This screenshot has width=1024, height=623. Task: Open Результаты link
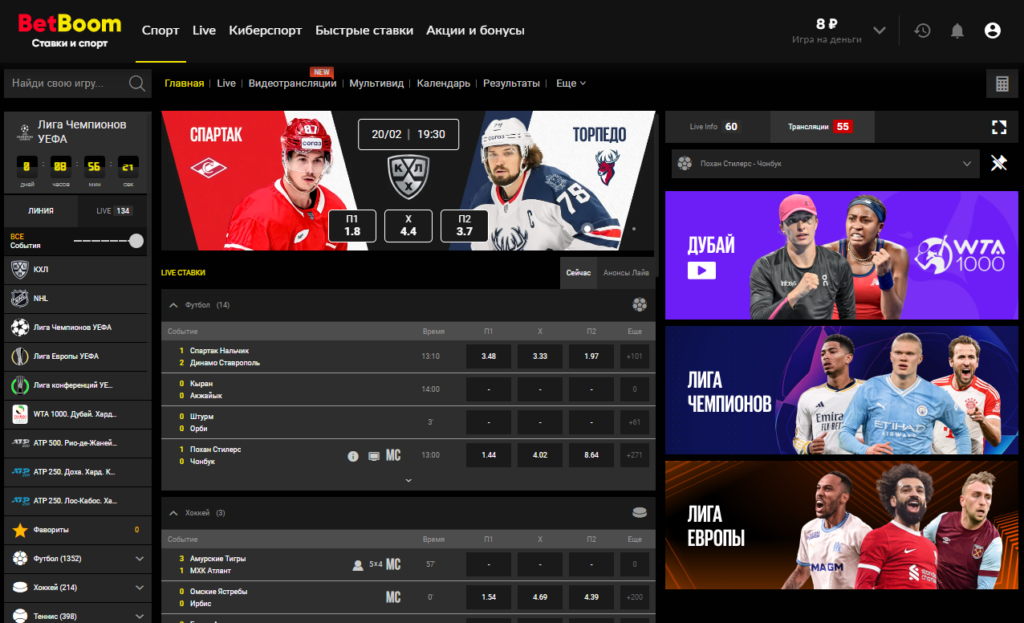coord(511,83)
